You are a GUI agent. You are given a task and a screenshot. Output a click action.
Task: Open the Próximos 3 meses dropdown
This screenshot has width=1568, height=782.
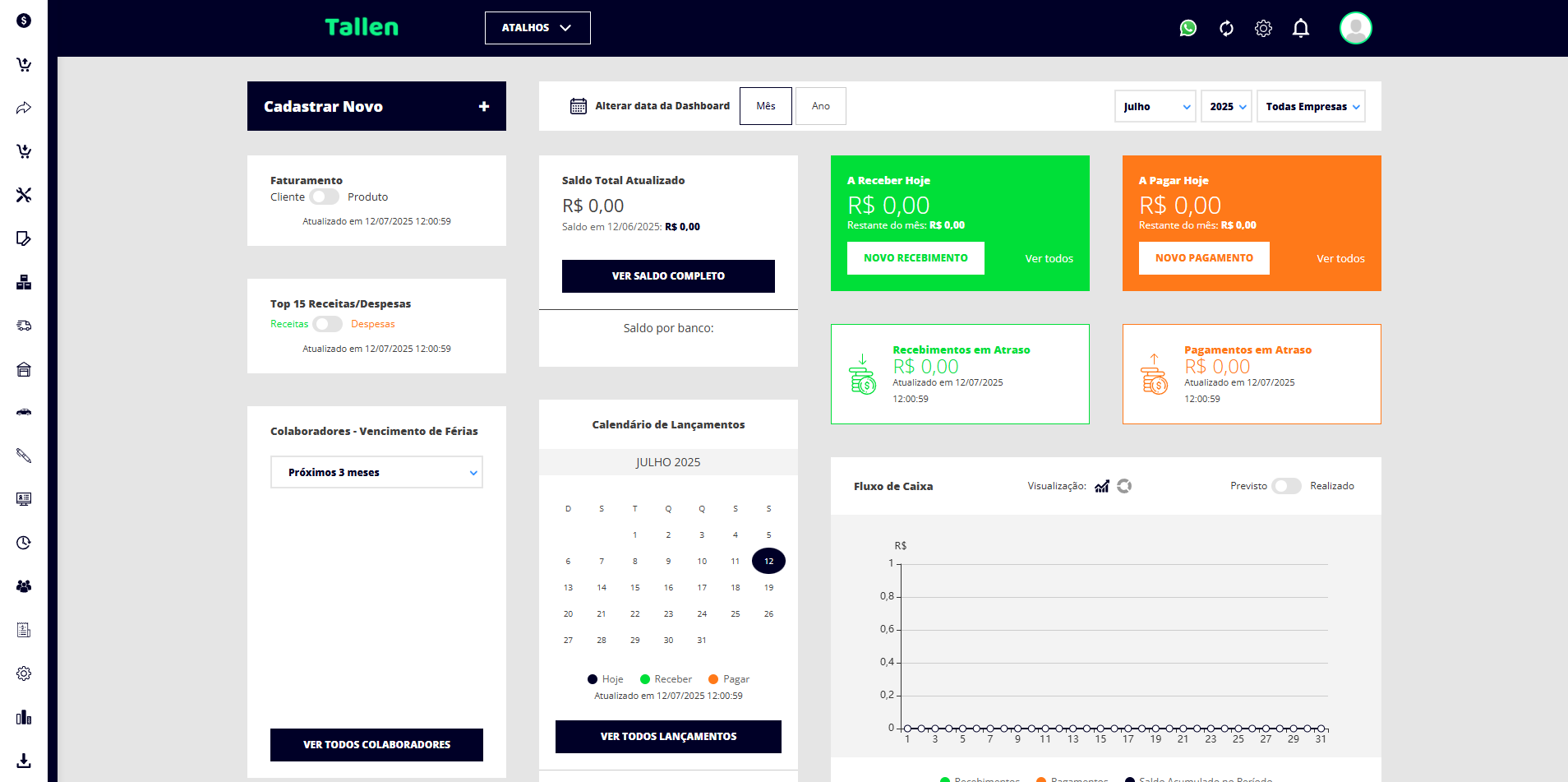pos(376,472)
